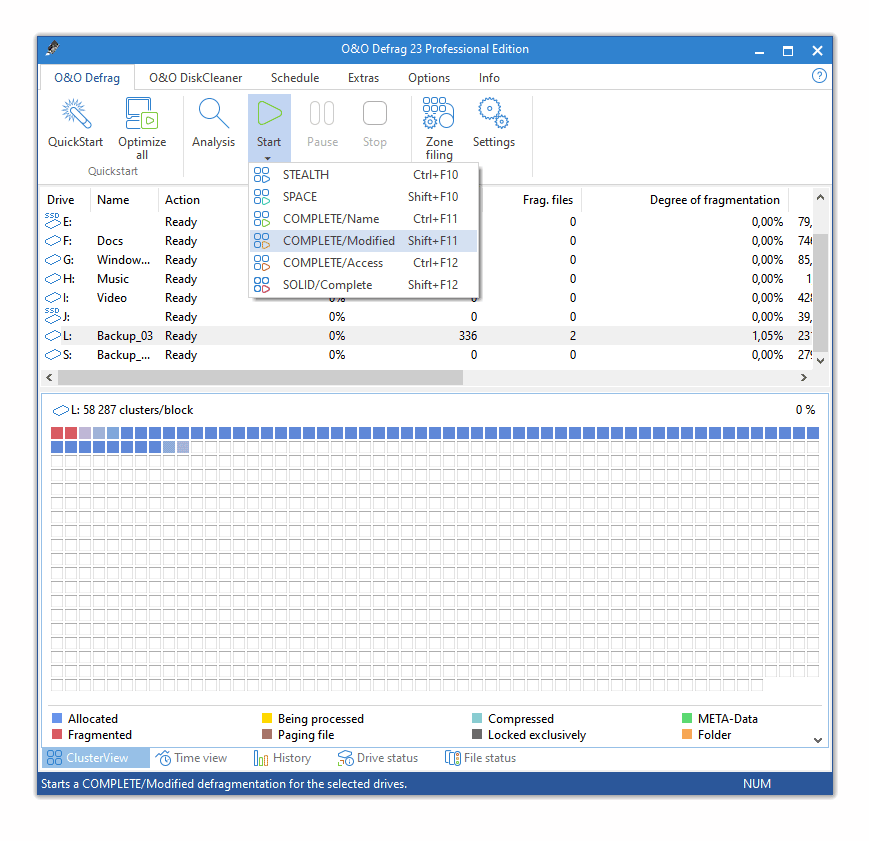869x841 pixels.
Task: Click the SSD drive J: icon
Action: point(53,315)
